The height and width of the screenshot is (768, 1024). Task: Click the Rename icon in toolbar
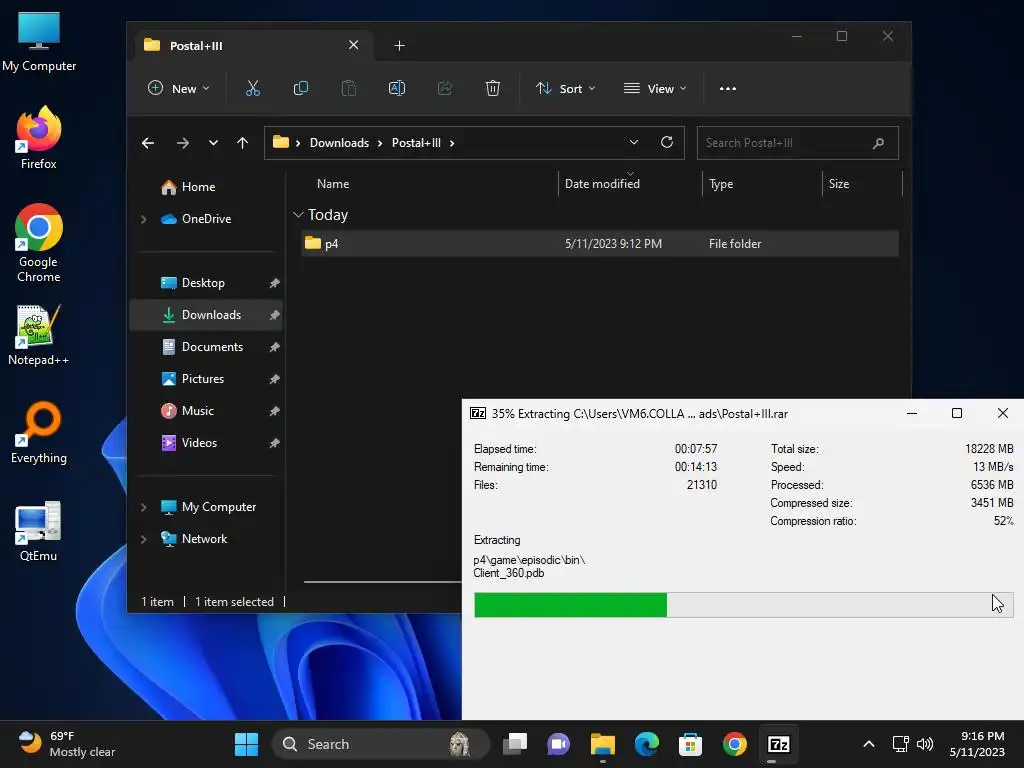396,89
